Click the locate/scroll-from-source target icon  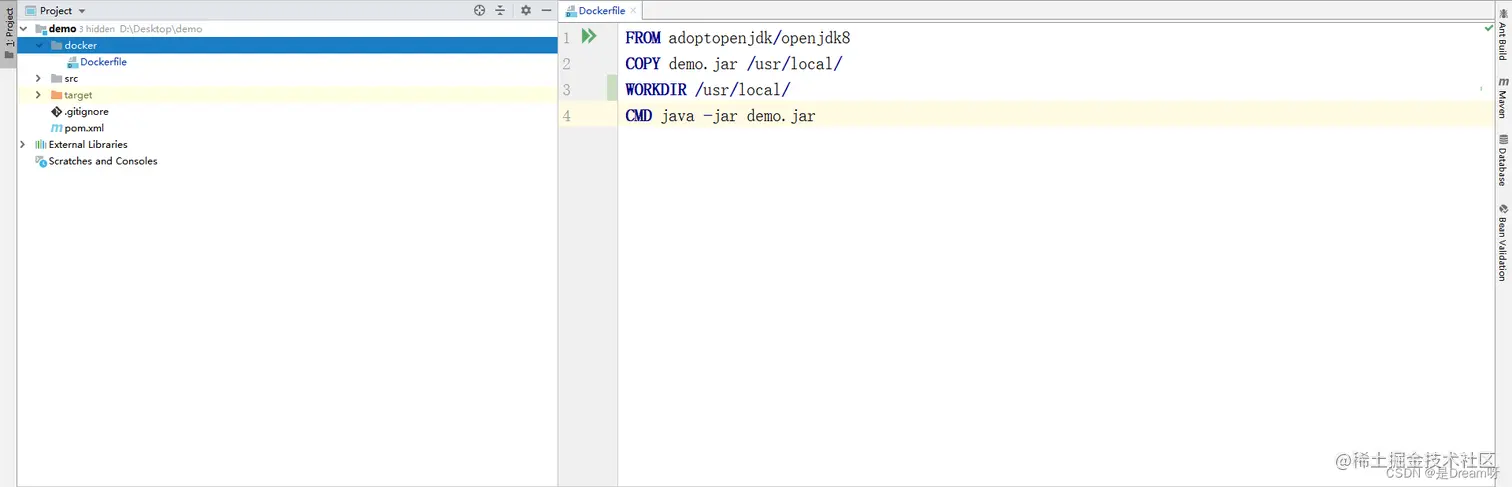click(x=479, y=10)
